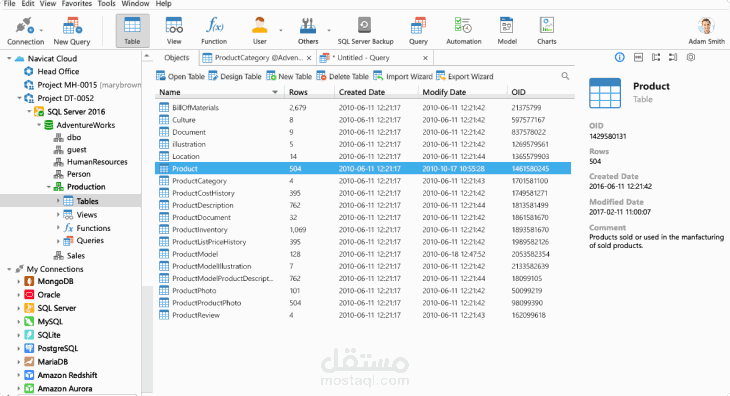The image size is (730, 396).
Task: Open the Favorites menu
Action: coord(77,4)
